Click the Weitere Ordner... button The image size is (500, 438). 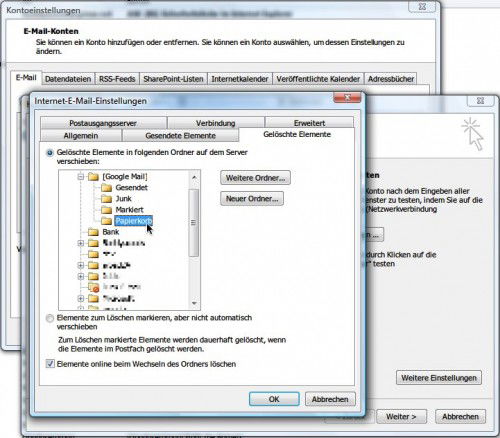coord(255,178)
